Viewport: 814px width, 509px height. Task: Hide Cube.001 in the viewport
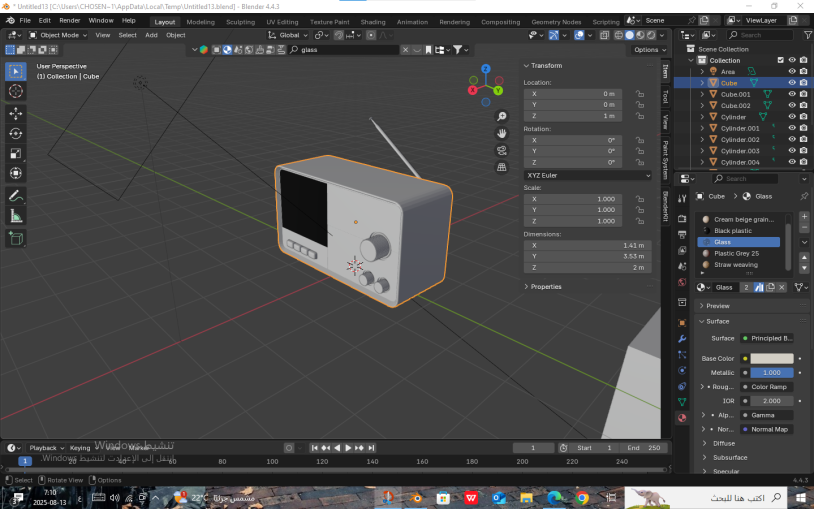[792, 94]
